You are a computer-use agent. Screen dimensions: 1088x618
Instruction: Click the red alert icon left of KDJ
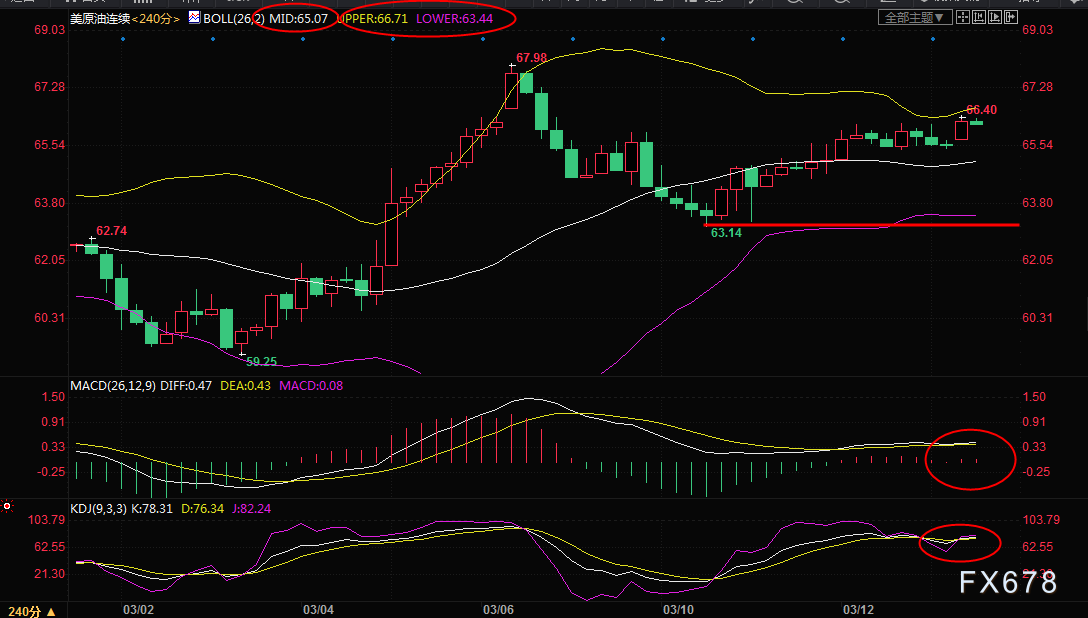pyautogui.click(x=8, y=507)
